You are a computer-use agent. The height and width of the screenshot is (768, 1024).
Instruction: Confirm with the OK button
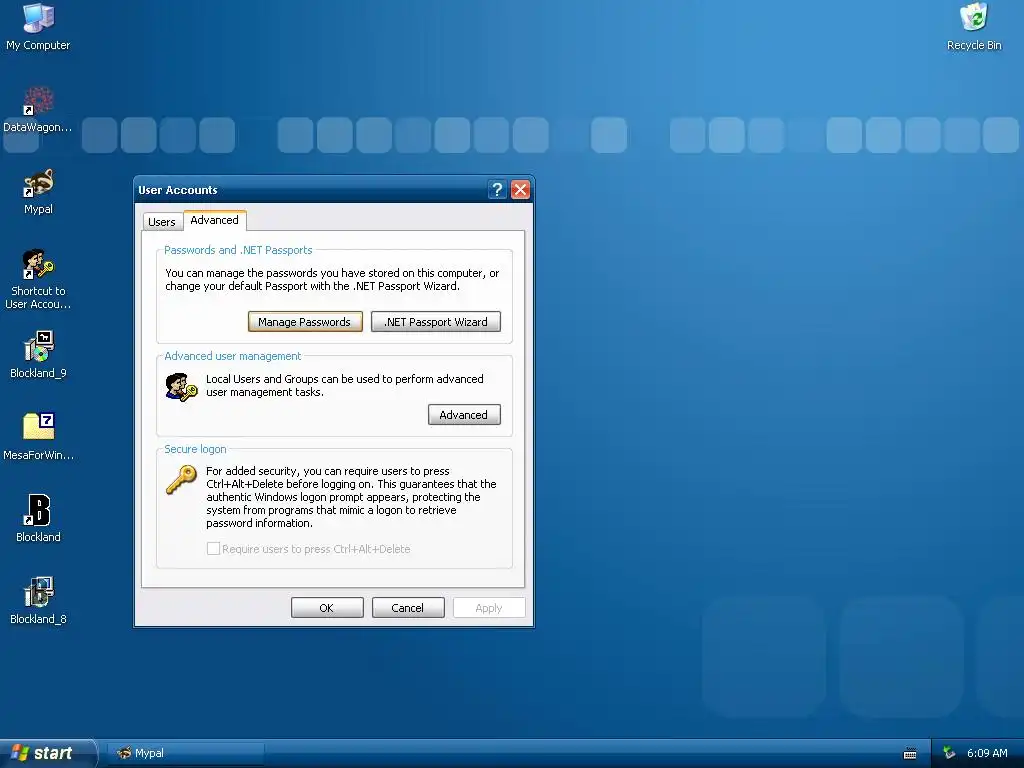pos(327,608)
